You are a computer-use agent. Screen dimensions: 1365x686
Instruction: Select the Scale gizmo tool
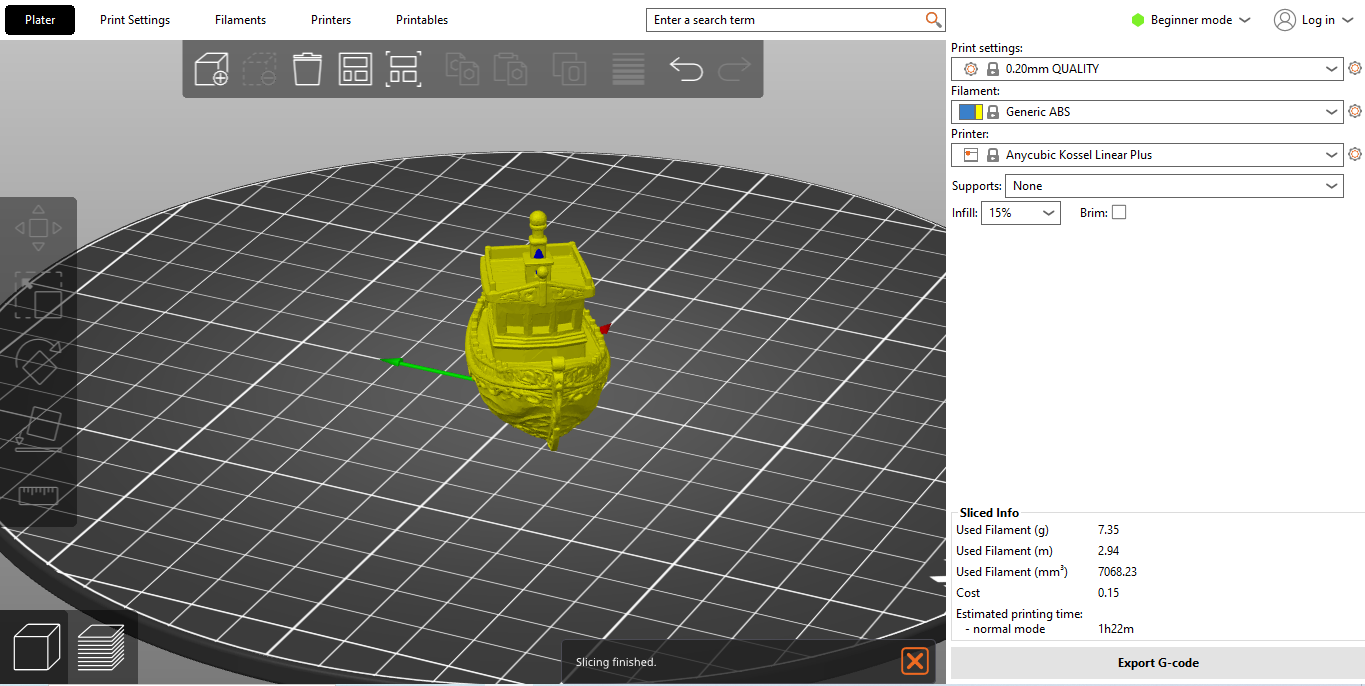pos(38,295)
